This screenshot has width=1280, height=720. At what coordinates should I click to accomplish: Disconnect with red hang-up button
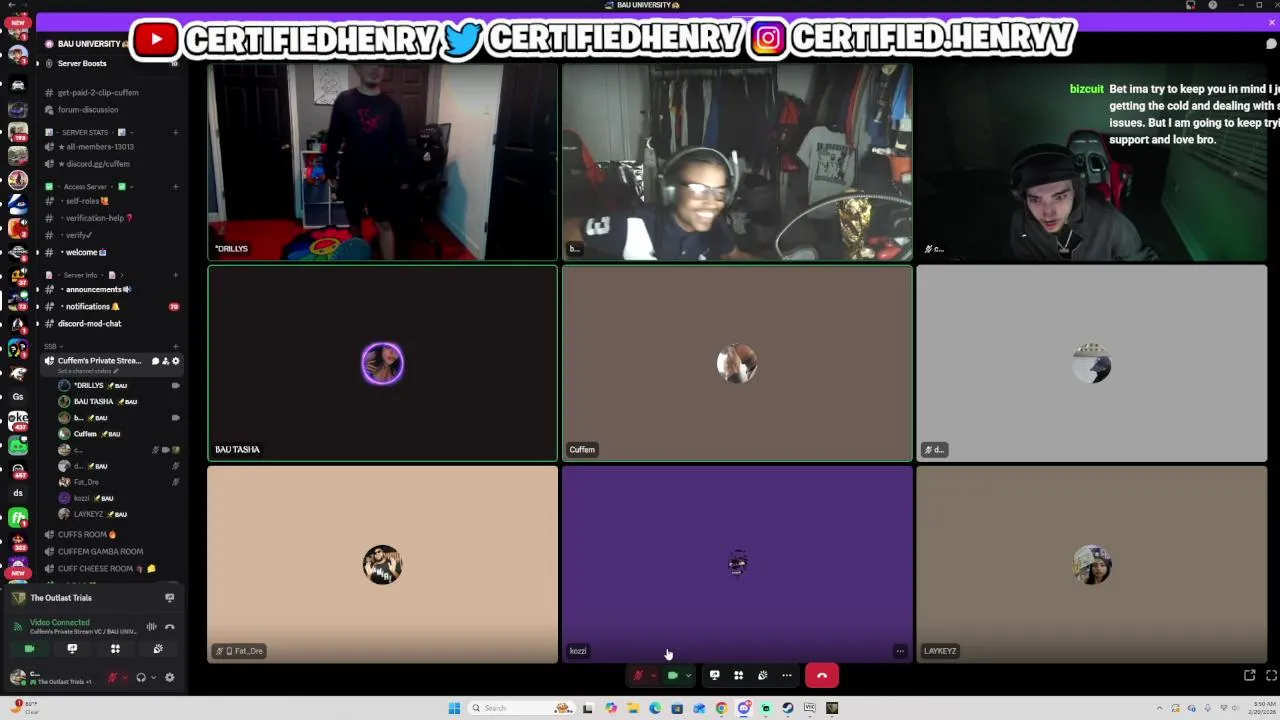(x=822, y=676)
